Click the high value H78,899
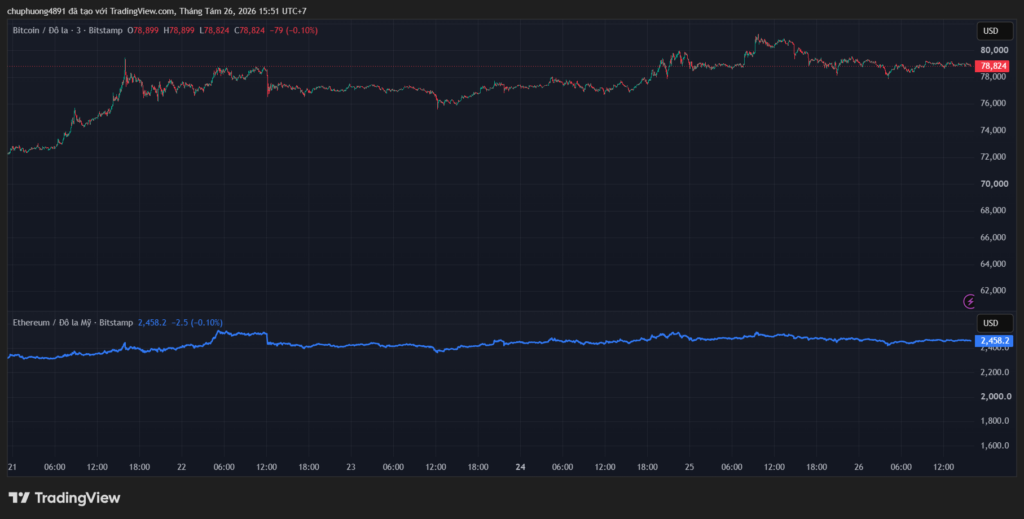This screenshot has width=1024, height=519. click(x=179, y=31)
